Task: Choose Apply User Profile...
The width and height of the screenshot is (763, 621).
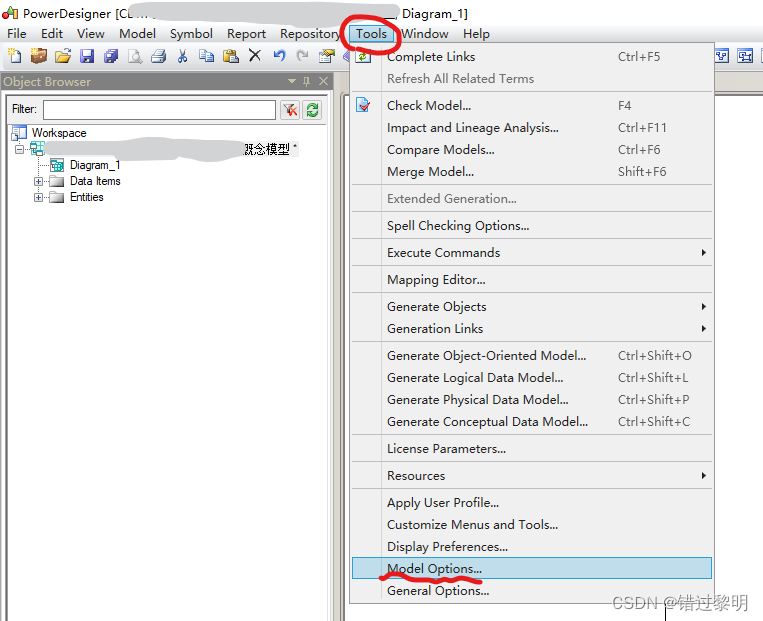Action: (532, 503)
